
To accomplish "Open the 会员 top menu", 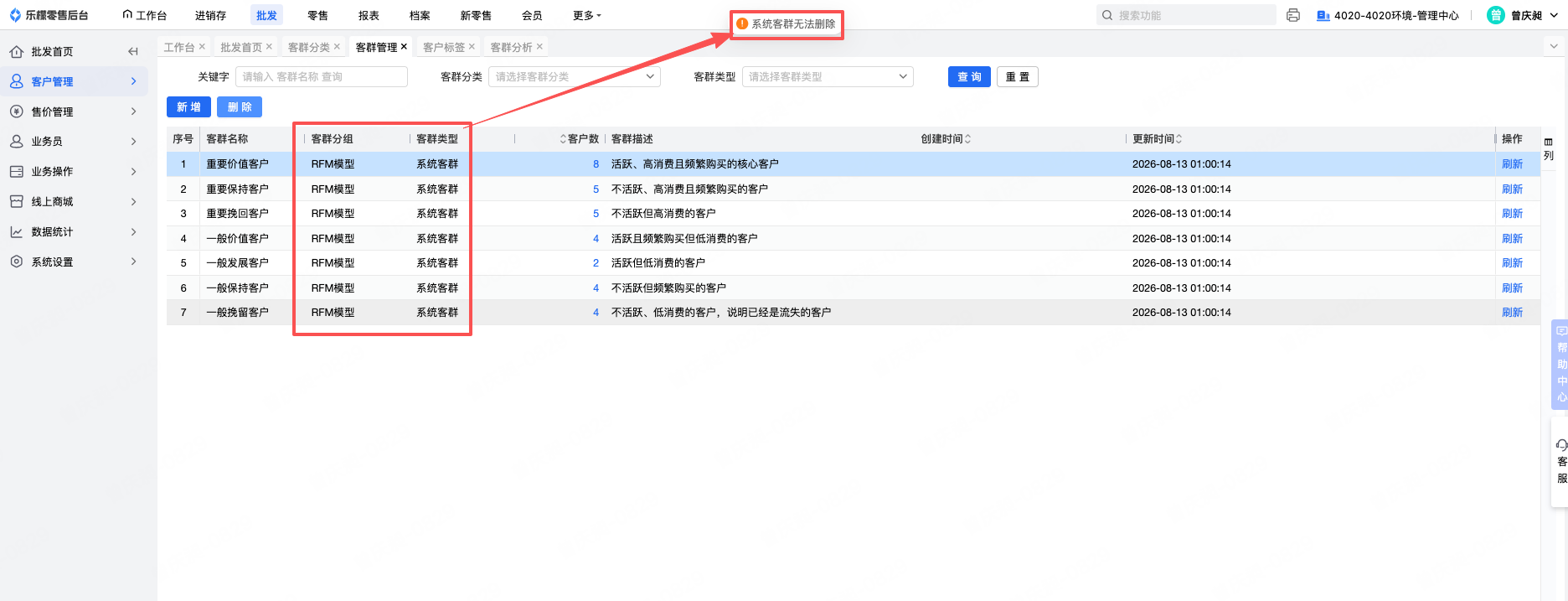I will (x=532, y=15).
